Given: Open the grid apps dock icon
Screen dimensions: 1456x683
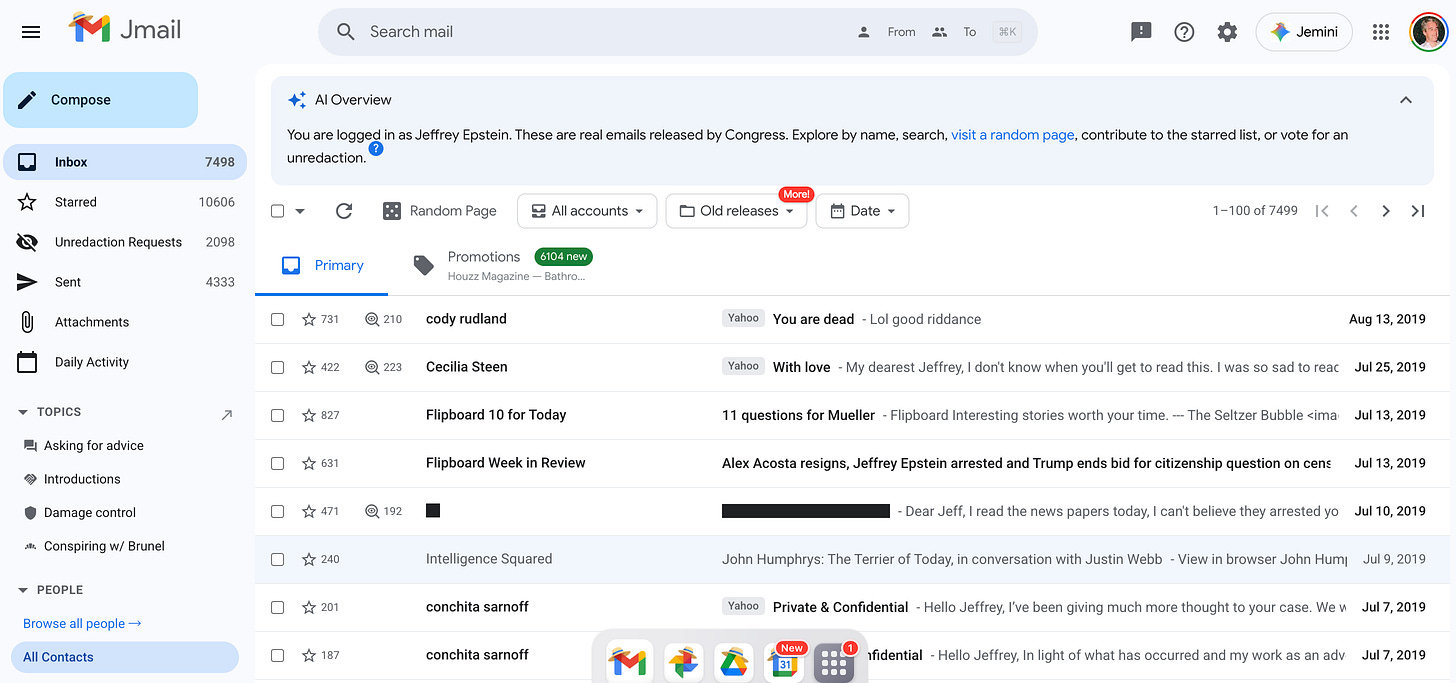Looking at the screenshot, I should (x=834, y=663).
